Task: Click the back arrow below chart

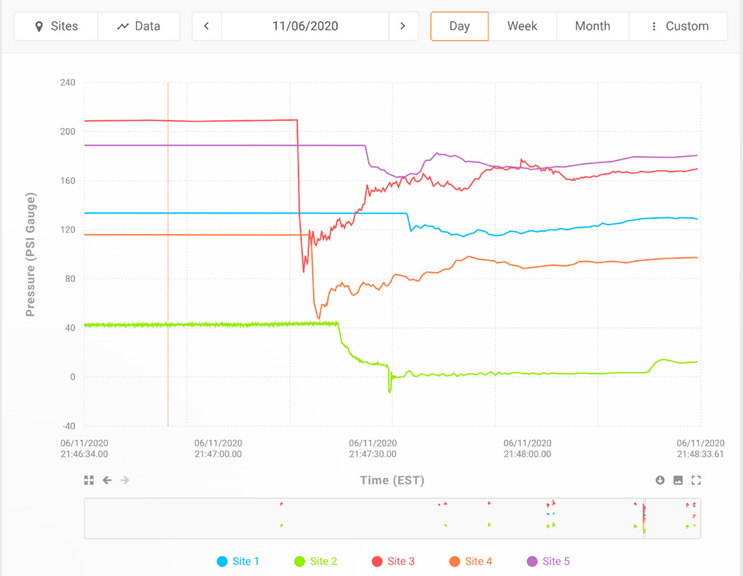Action: tap(107, 481)
